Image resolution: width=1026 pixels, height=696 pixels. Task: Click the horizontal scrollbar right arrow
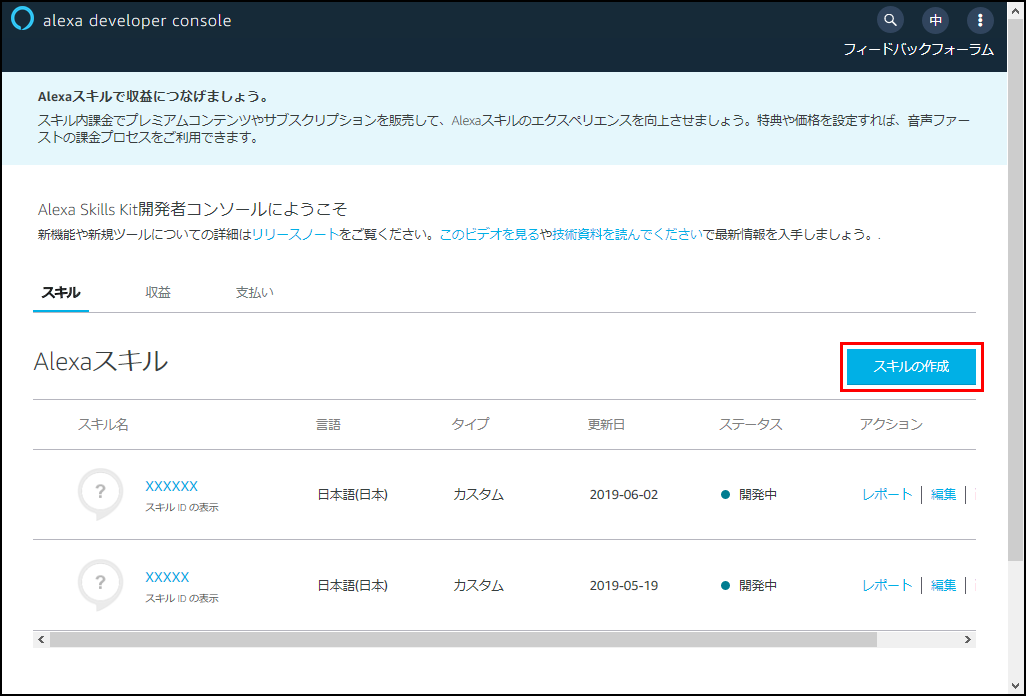pyautogui.click(x=967, y=639)
